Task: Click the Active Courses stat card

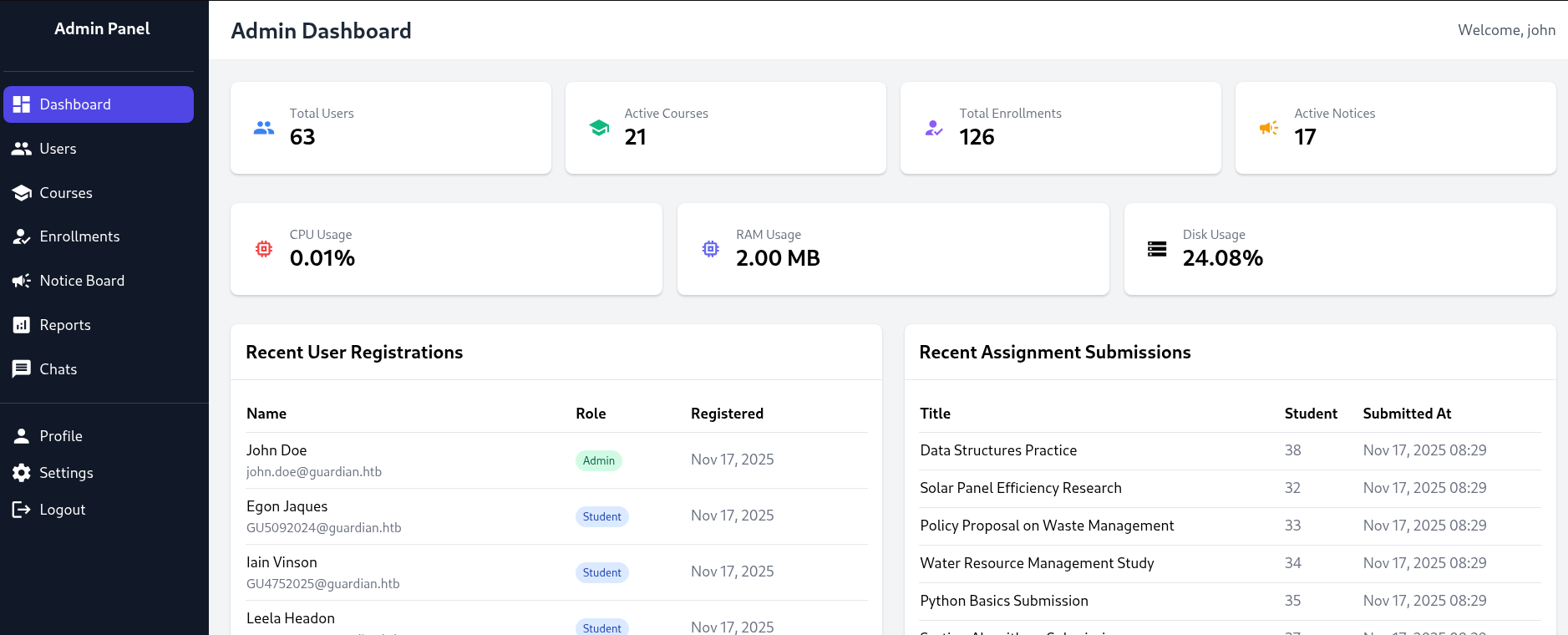Action: click(725, 128)
